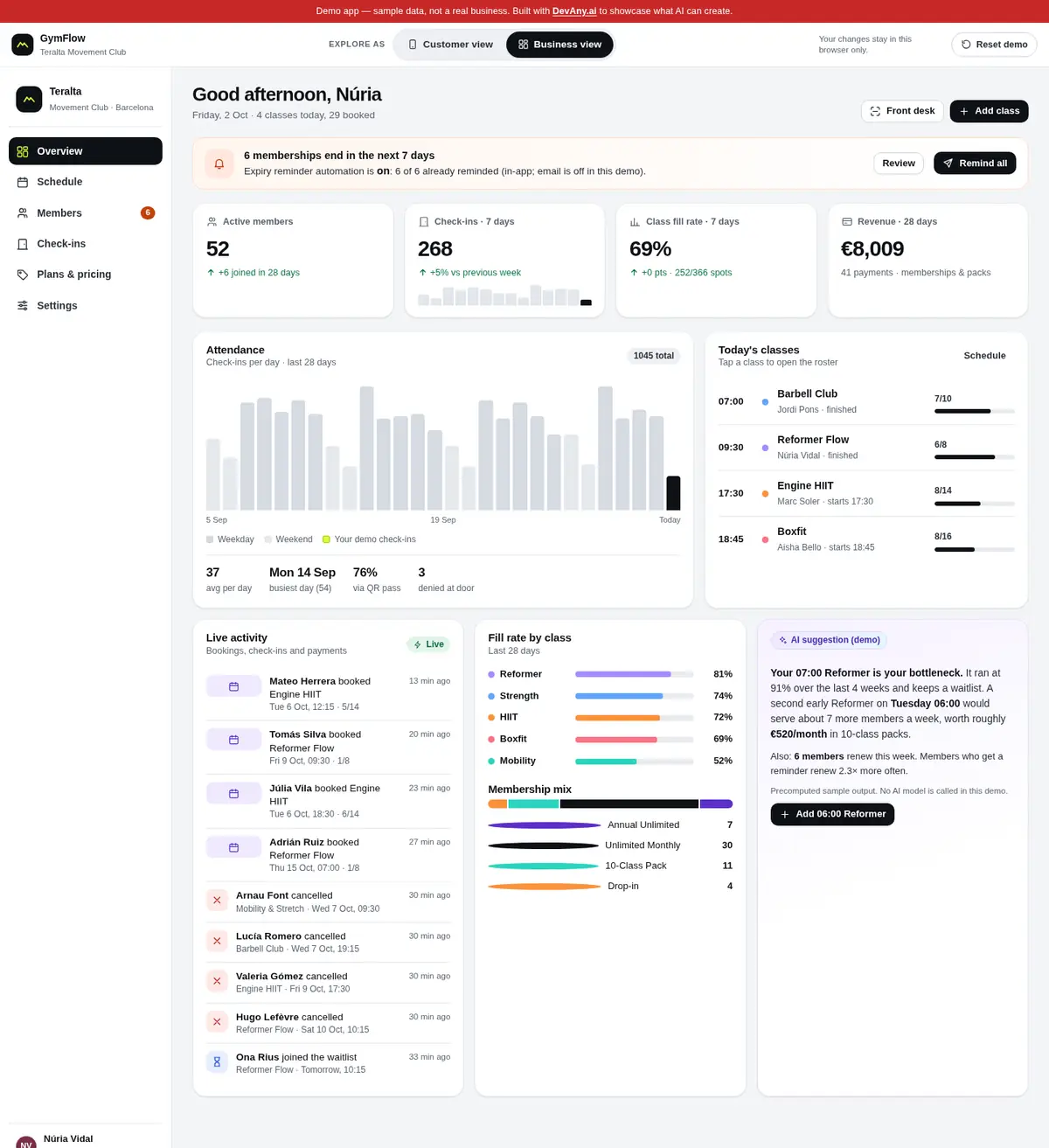The height and width of the screenshot is (1148, 1049).
Task: Open the Barbell Club 07:00 roster
Action: coord(866,401)
